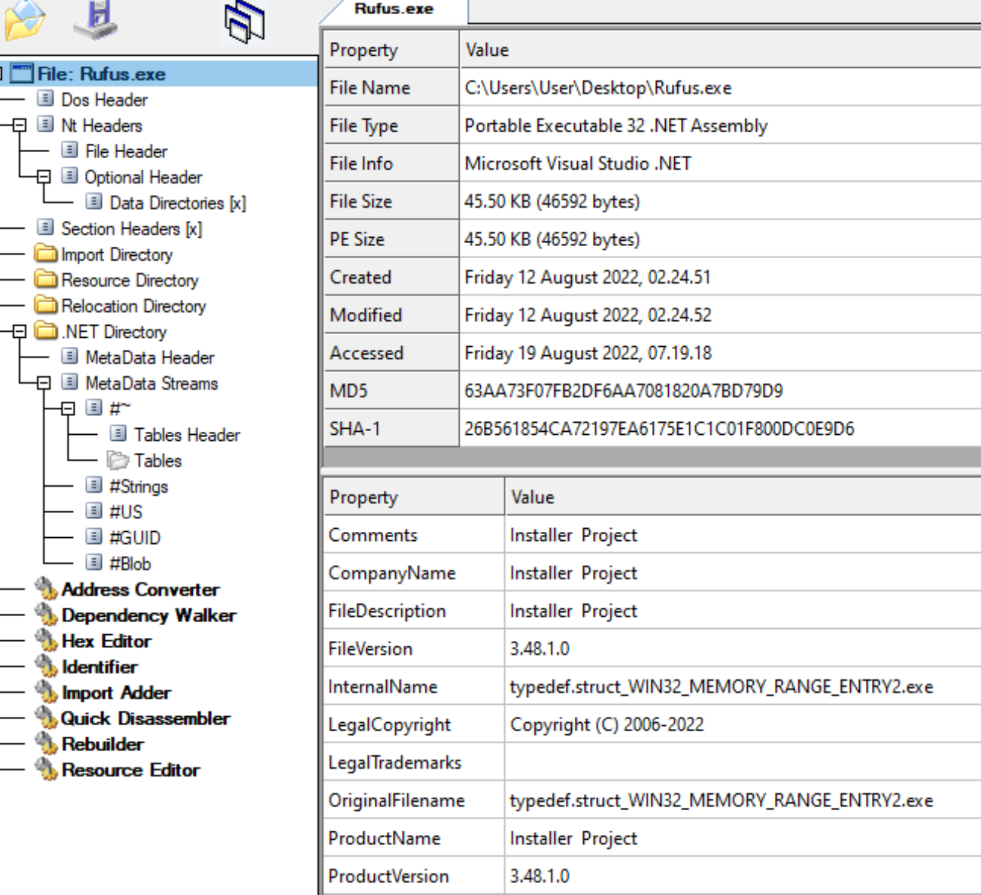Image resolution: width=981 pixels, height=895 pixels.
Task: Open the Tables Header node
Action: tap(186, 435)
